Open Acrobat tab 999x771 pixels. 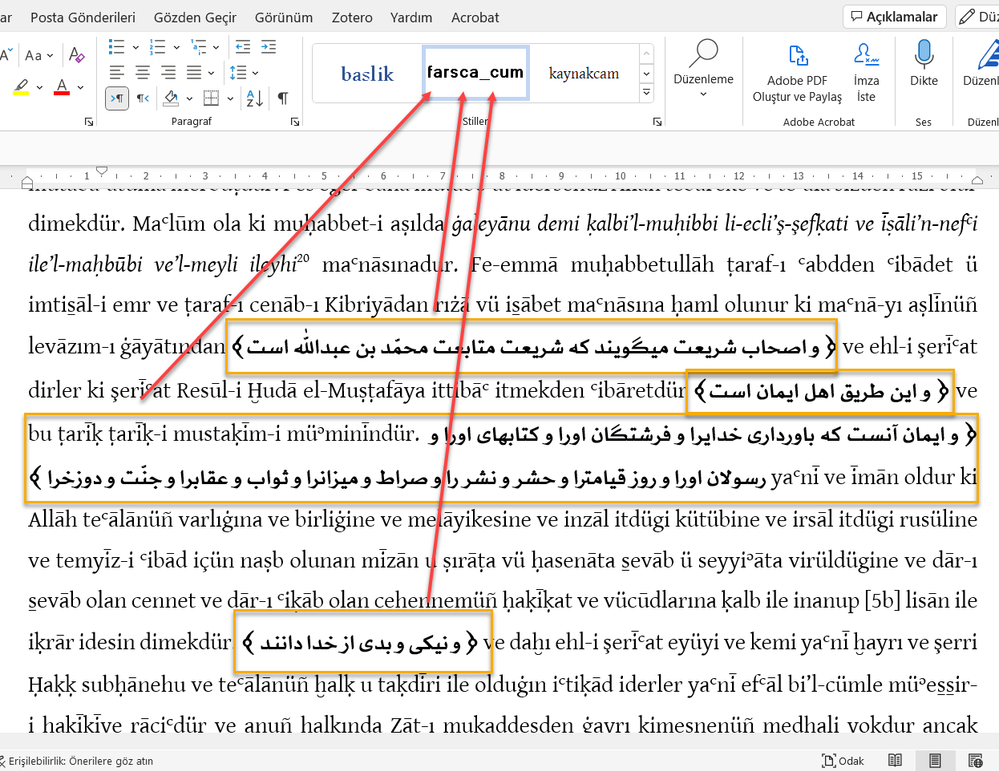[475, 18]
